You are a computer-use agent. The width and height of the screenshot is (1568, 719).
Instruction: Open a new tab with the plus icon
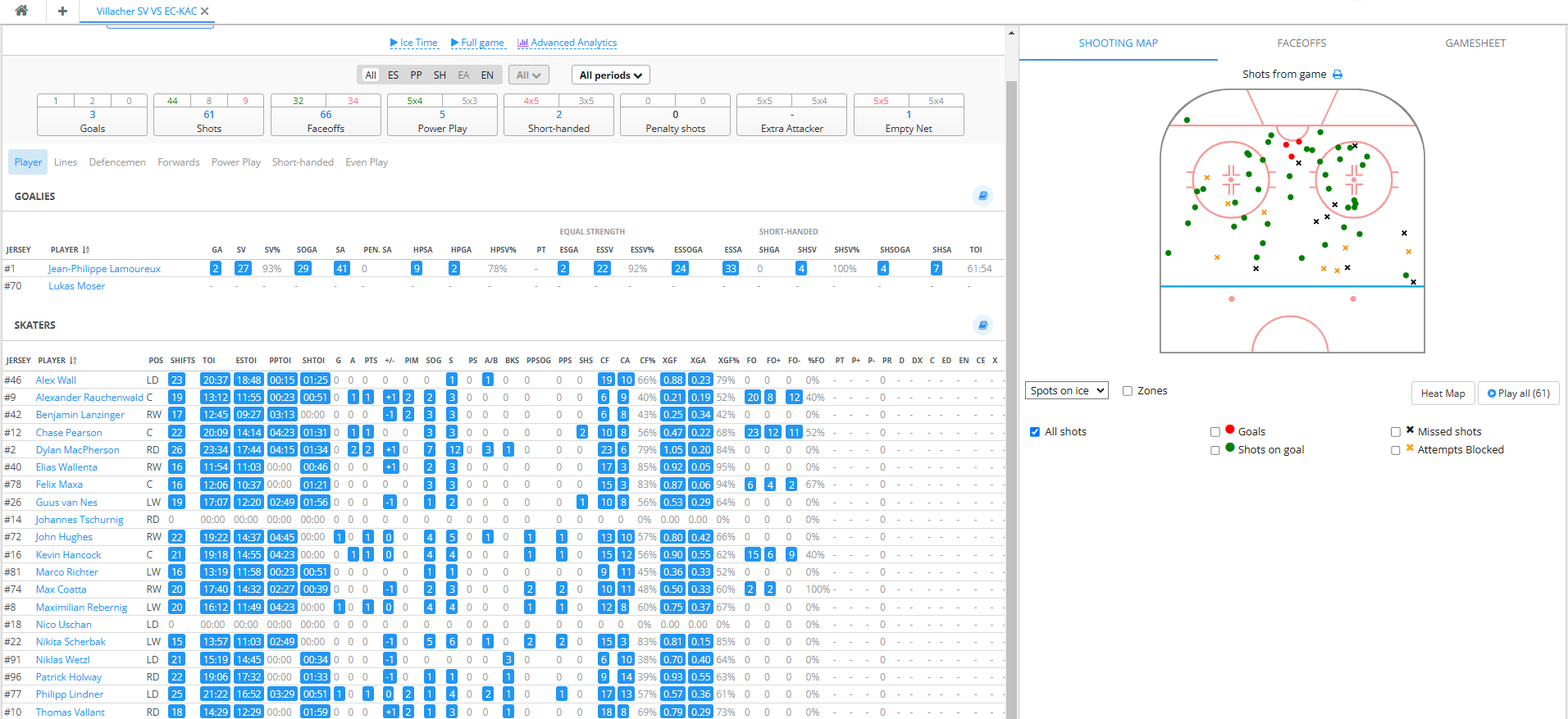click(62, 11)
